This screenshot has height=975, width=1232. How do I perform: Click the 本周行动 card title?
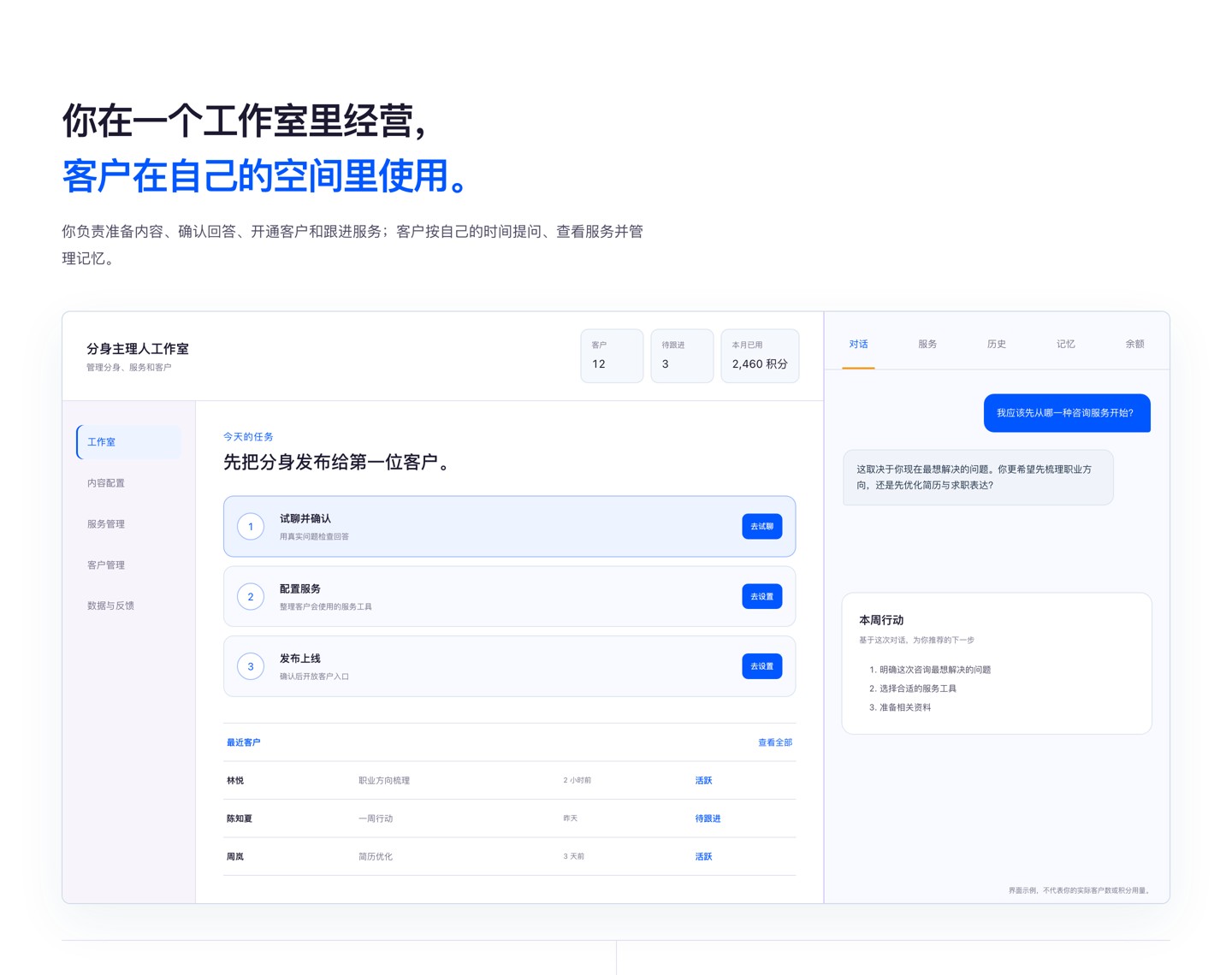click(881, 620)
